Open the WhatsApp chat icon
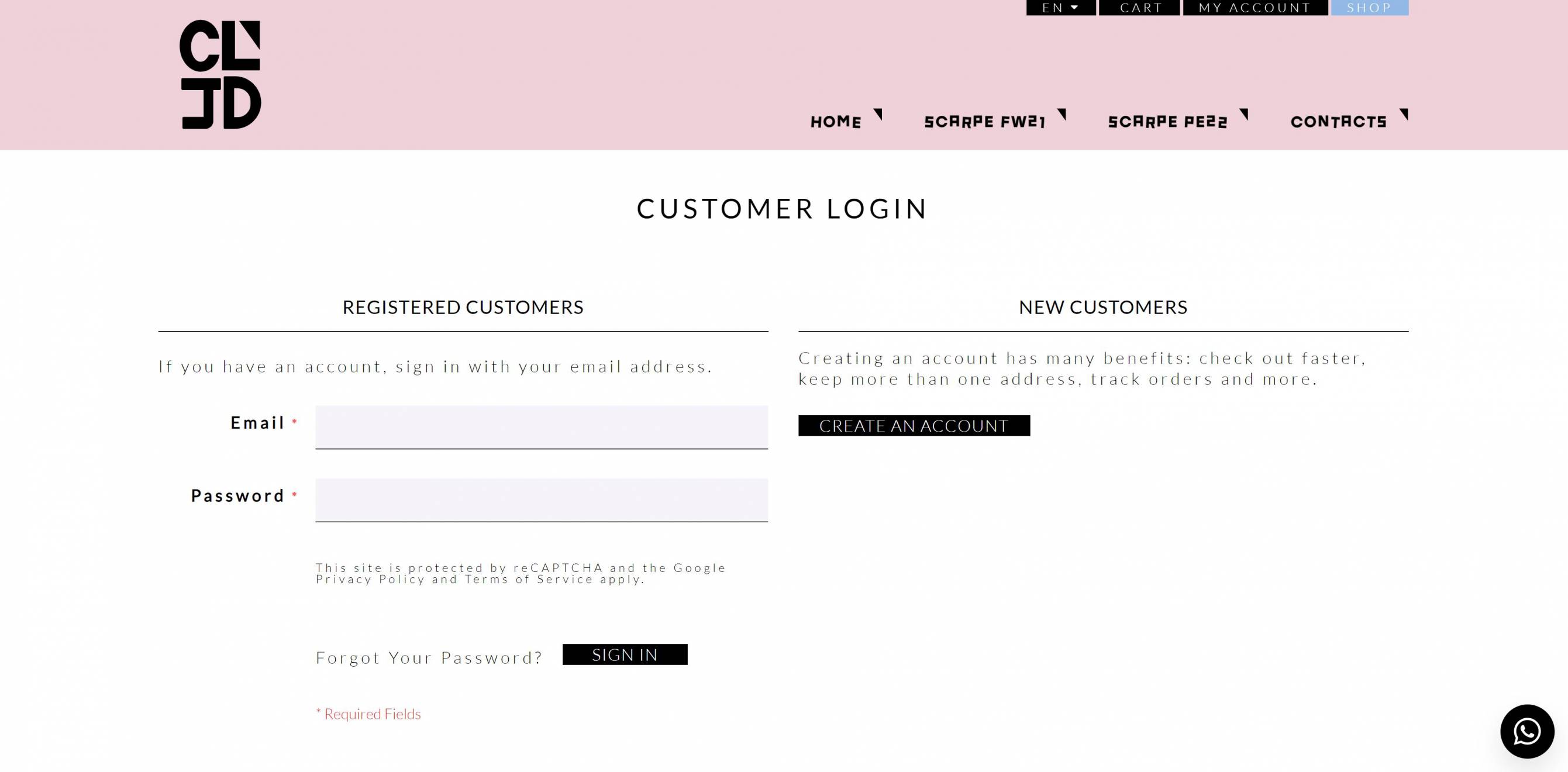This screenshot has width=1568, height=772. (1526, 731)
